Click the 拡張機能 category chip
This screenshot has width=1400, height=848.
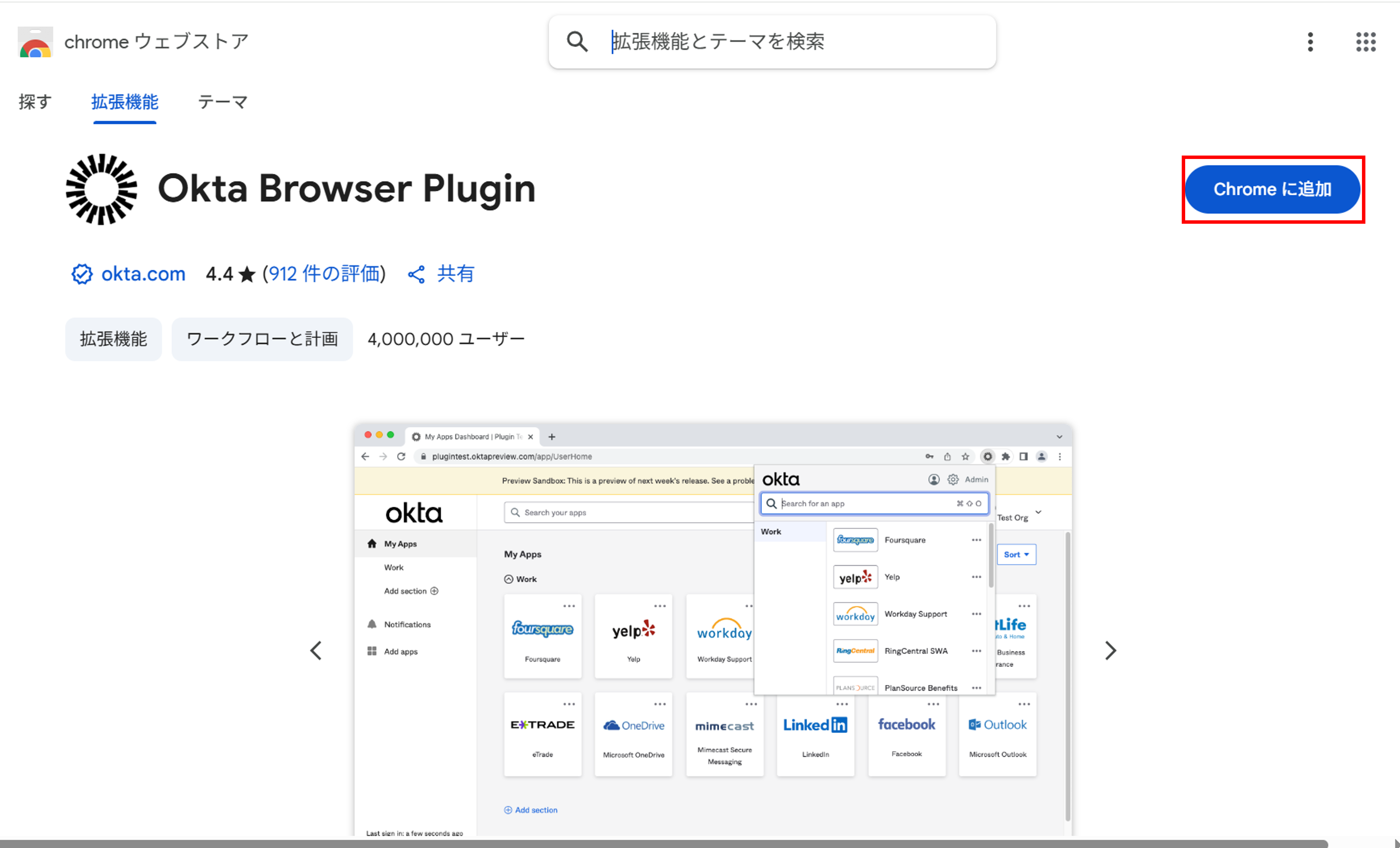click(114, 339)
